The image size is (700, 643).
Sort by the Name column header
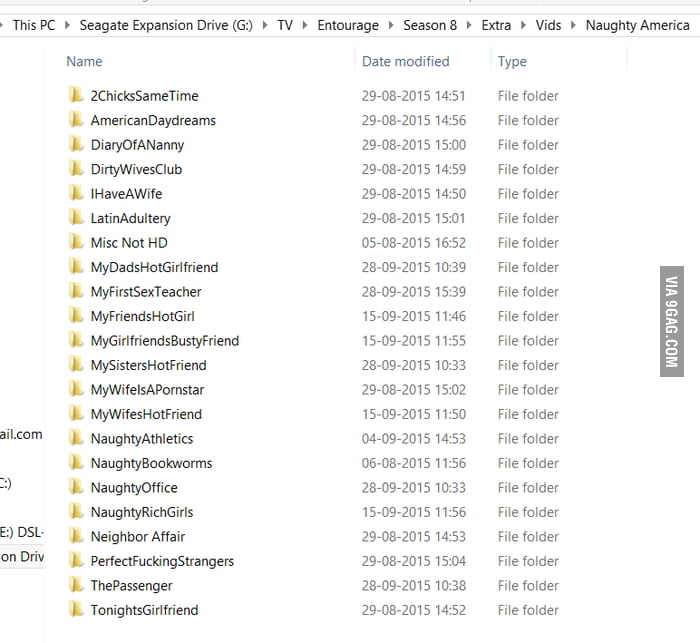(x=85, y=61)
